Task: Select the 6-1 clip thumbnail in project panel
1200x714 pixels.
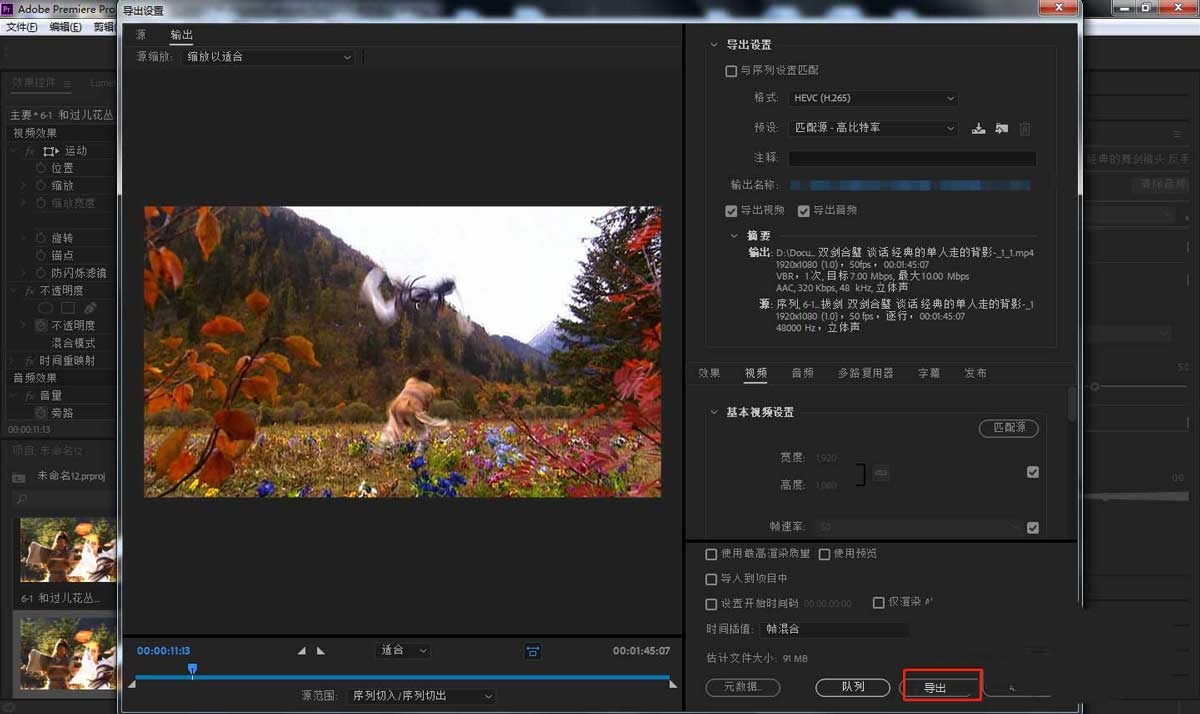Action: 64,548
